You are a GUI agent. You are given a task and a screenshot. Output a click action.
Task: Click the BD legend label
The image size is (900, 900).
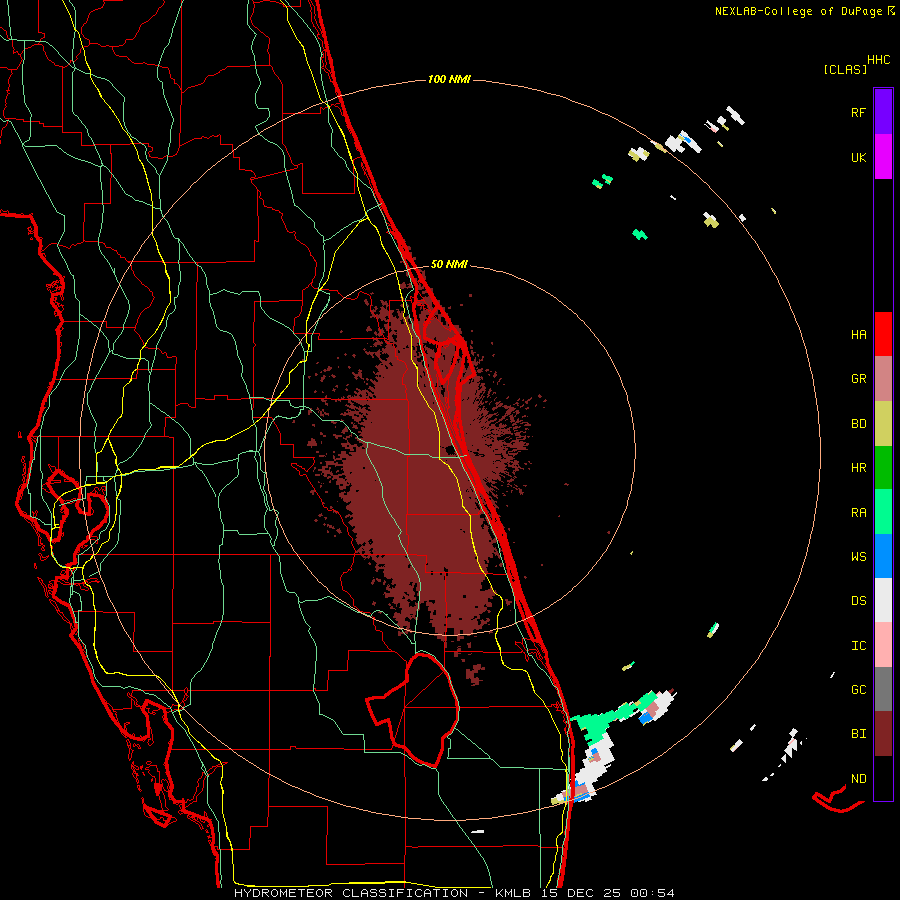point(858,424)
